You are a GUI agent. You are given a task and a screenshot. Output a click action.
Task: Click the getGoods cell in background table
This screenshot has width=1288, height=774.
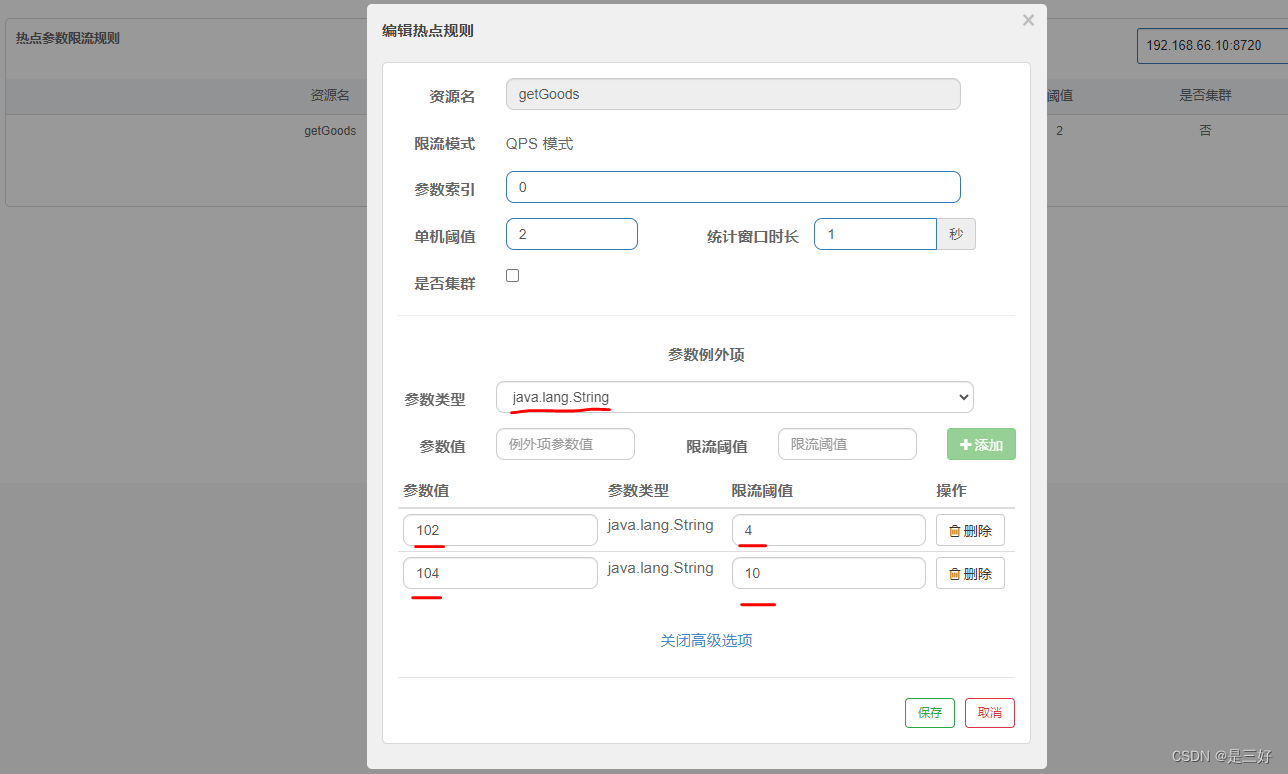point(330,130)
